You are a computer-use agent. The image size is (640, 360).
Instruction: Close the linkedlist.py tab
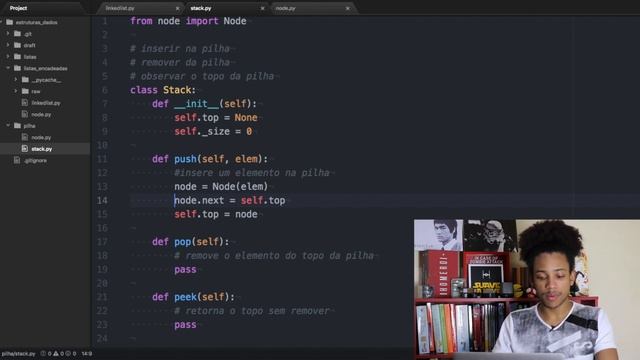click(177, 8)
